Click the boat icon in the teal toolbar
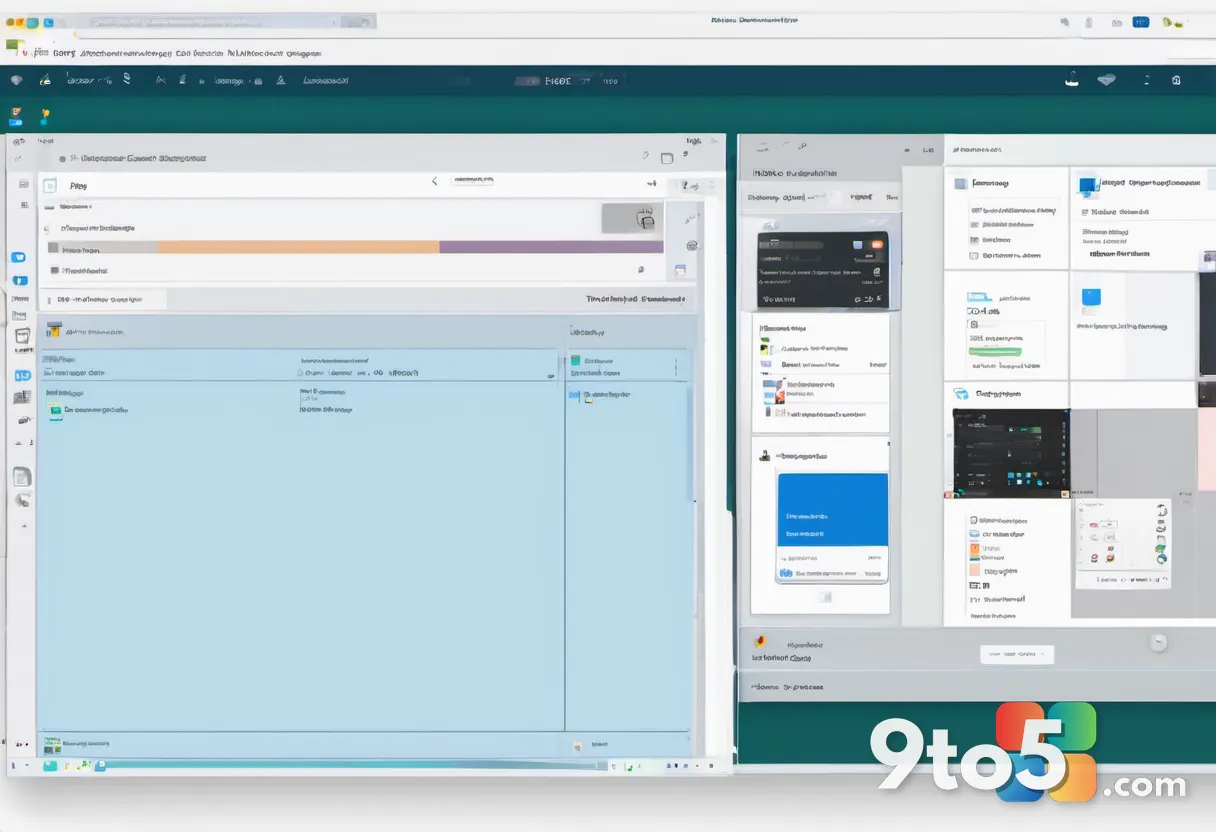The width and height of the screenshot is (1216, 832). click(1071, 79)
